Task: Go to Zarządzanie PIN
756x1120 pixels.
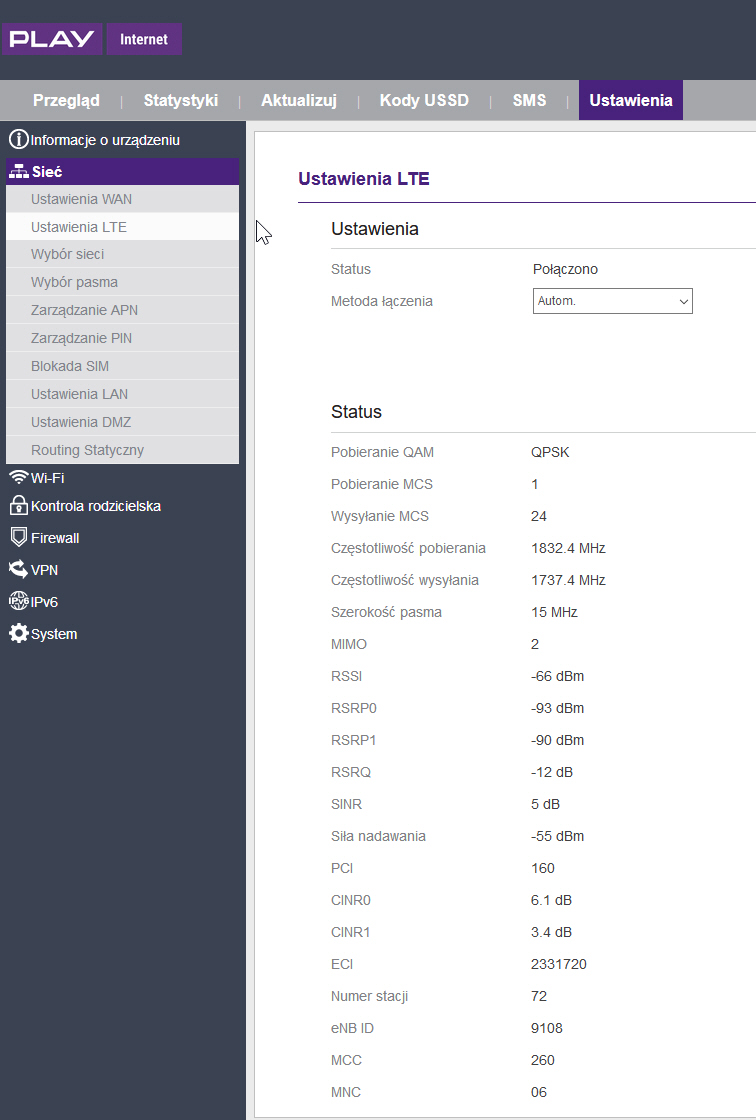Action: pyautogui.click(x=122, y=338)
